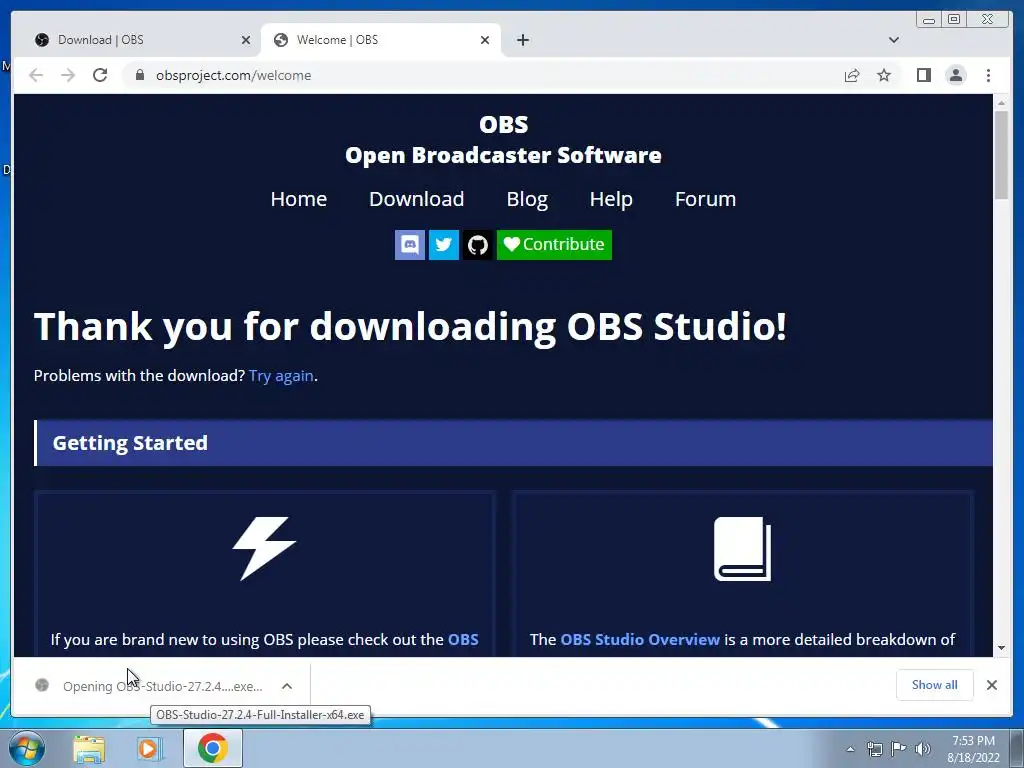The image size is (1024, 768).
Task: Open the Help navigation link
Action: pos(611,199)
